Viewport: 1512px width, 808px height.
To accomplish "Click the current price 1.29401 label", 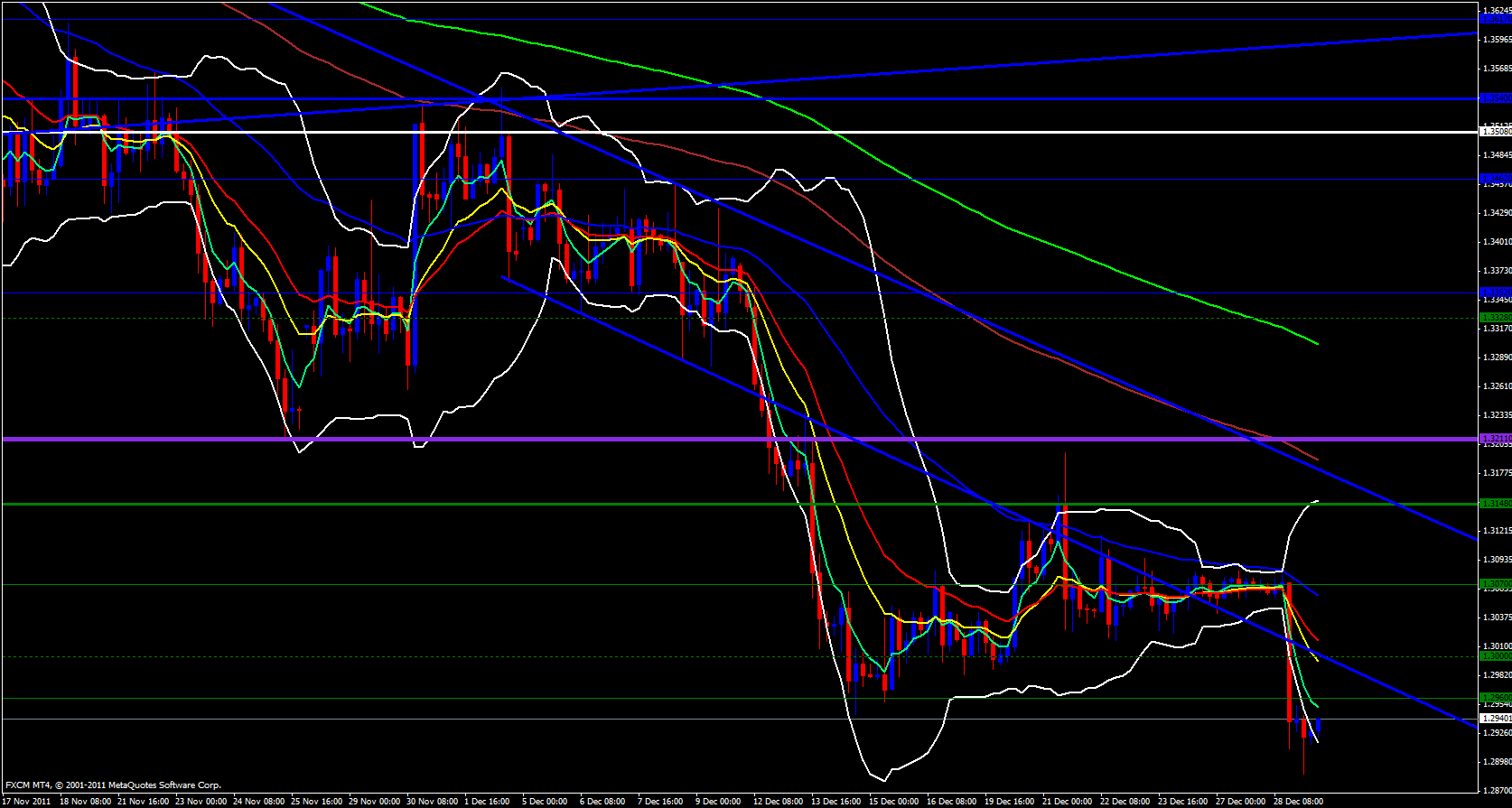I will click(1495, 719).
